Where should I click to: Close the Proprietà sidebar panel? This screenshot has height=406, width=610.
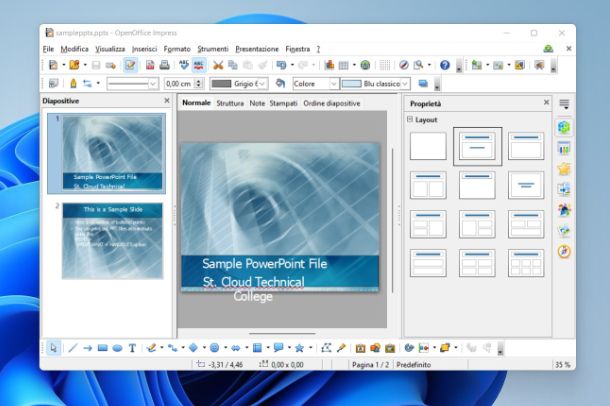tap(546, 102)
